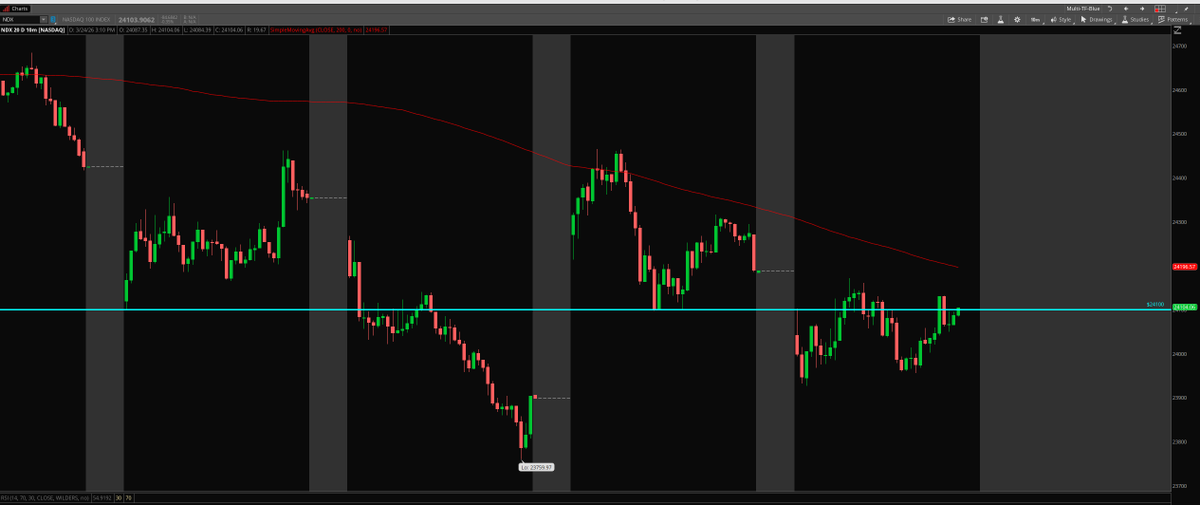Expand the NDX symbol dropdown arrow
This screenshot has height=505, width=1200.
coord(43,20)
